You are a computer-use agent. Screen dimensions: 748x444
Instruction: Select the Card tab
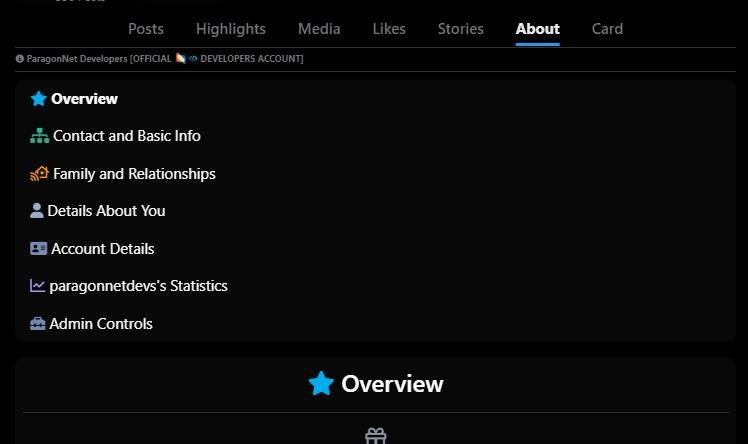(x=607, y=29)
